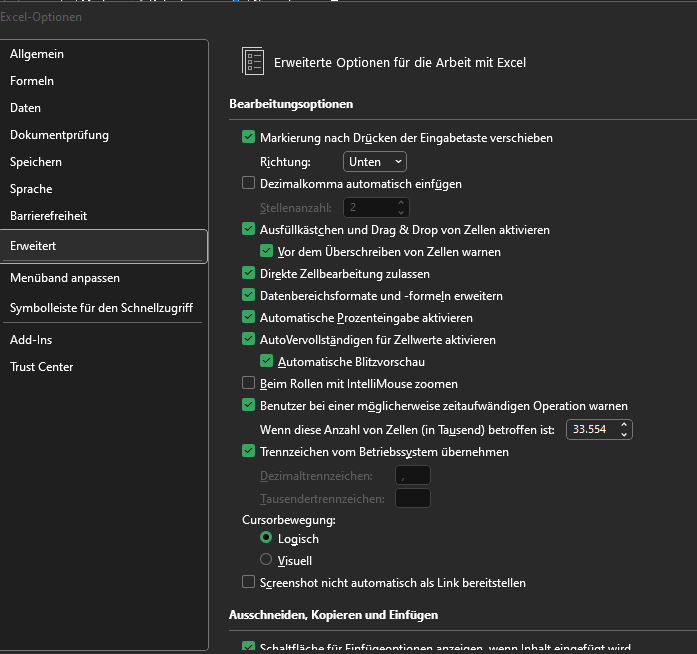This screenshot has height=654, width=697.
Task: Toggle warning for zeitaufwändigen Operation
Action: tap(248, 405)
